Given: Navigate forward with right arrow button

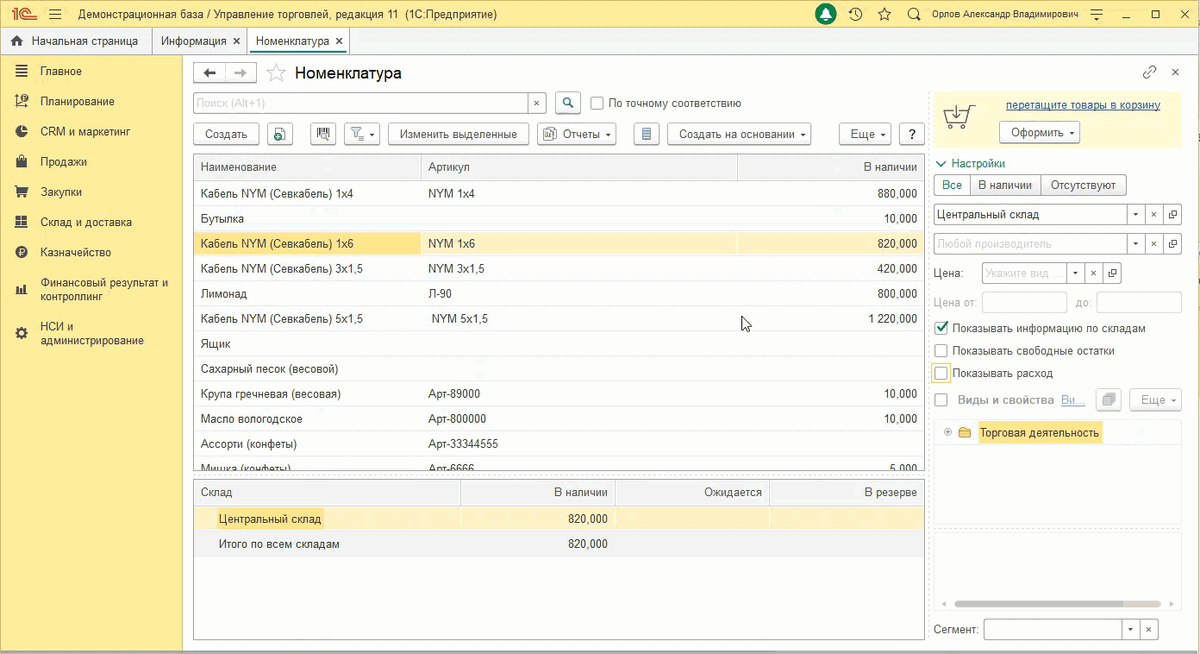Looking at the screenshot, I should click(x=241, y=73).
